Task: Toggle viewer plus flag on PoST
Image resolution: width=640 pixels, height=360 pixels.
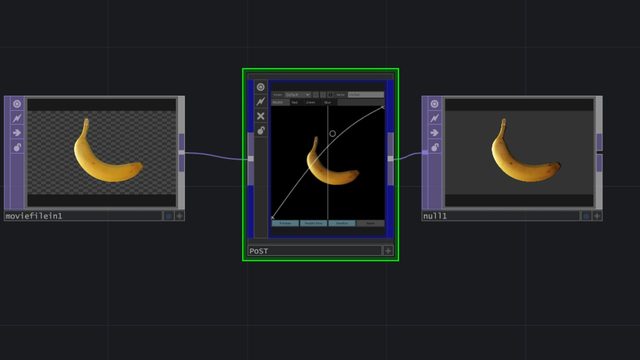Action: pos(388,251)
